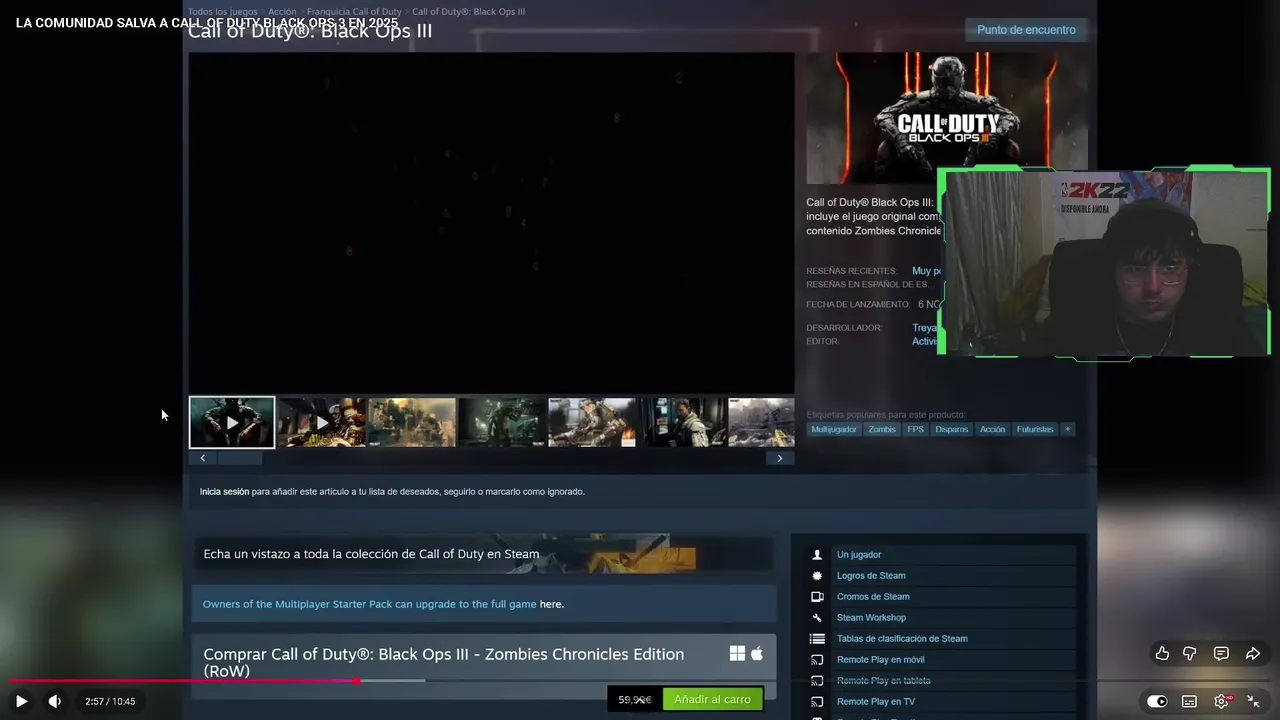Click the Steam Workshop wrench icon

817,618
